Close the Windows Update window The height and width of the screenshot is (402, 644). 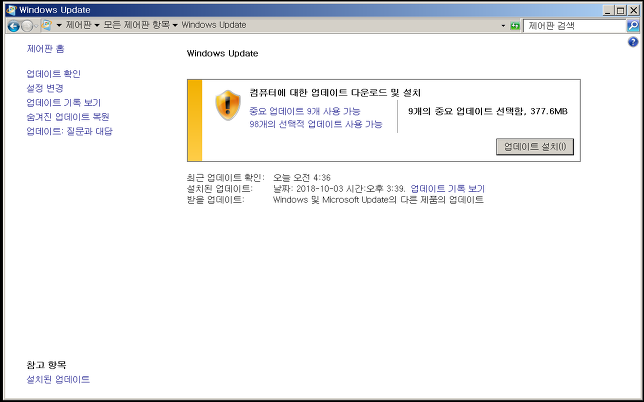tap(633, 10)
